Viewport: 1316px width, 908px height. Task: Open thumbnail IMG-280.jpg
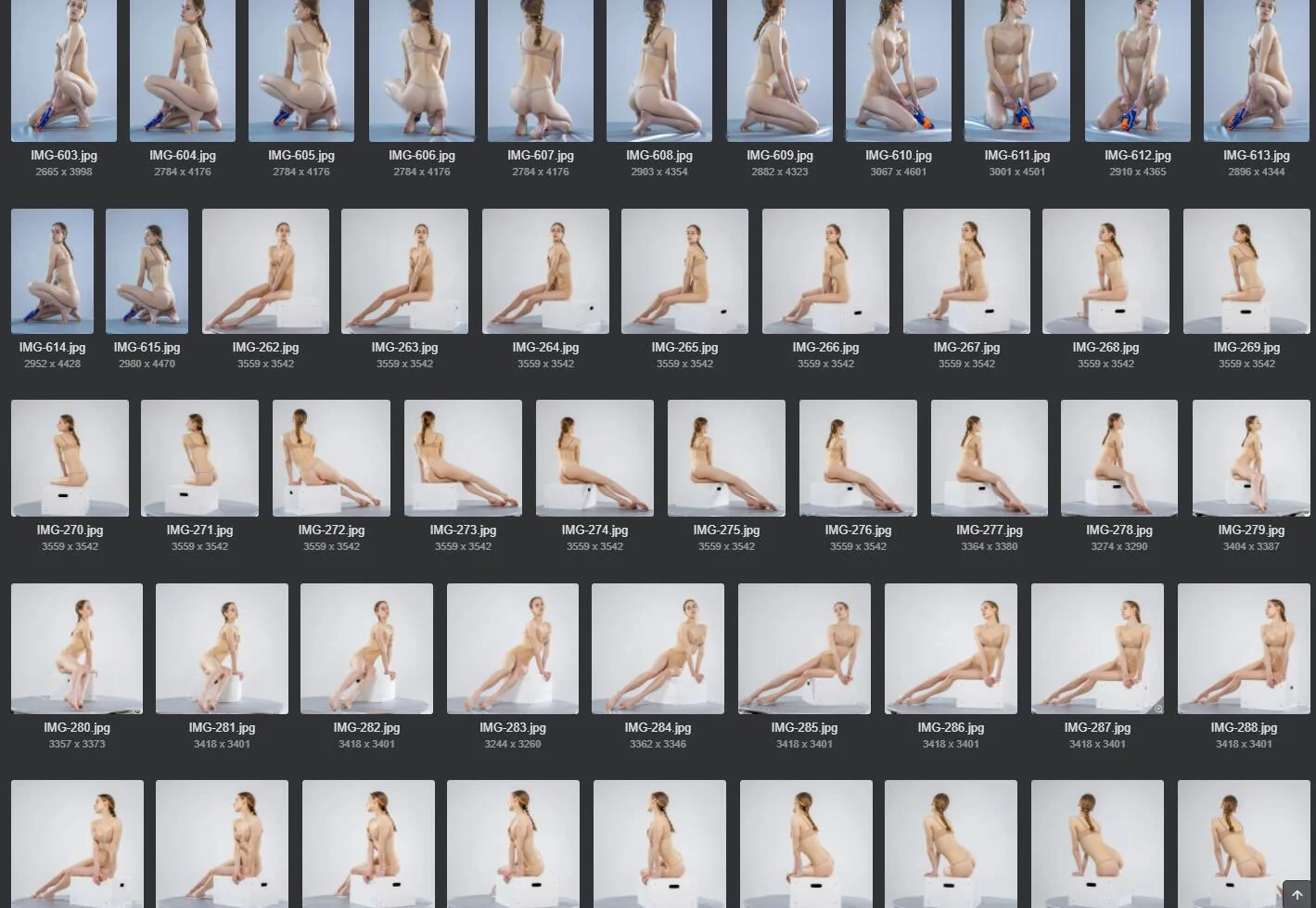point(77,648)
